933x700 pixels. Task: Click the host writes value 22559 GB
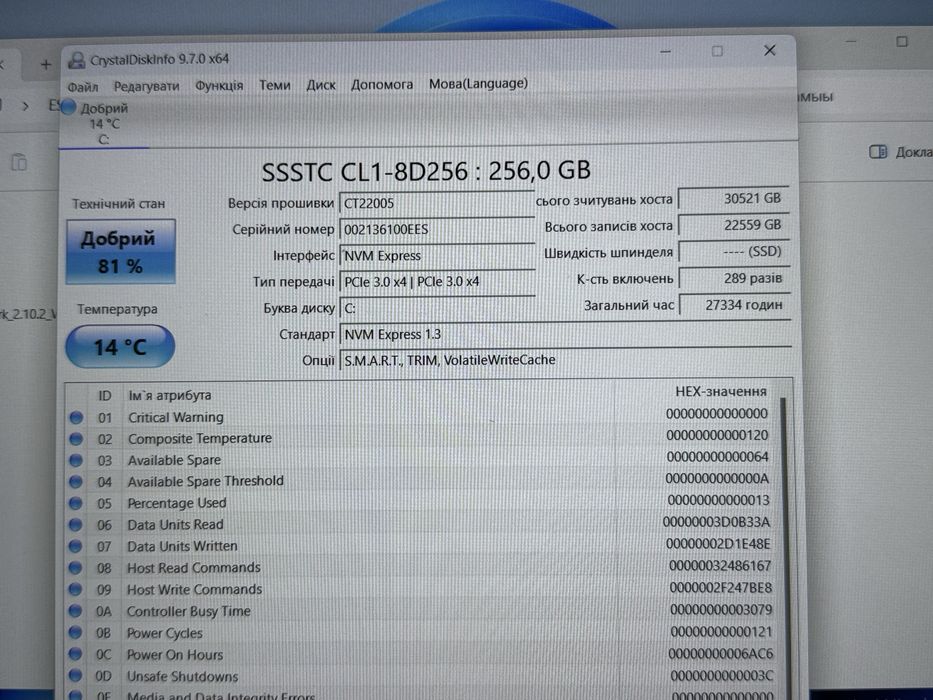(x=734, y=225)
